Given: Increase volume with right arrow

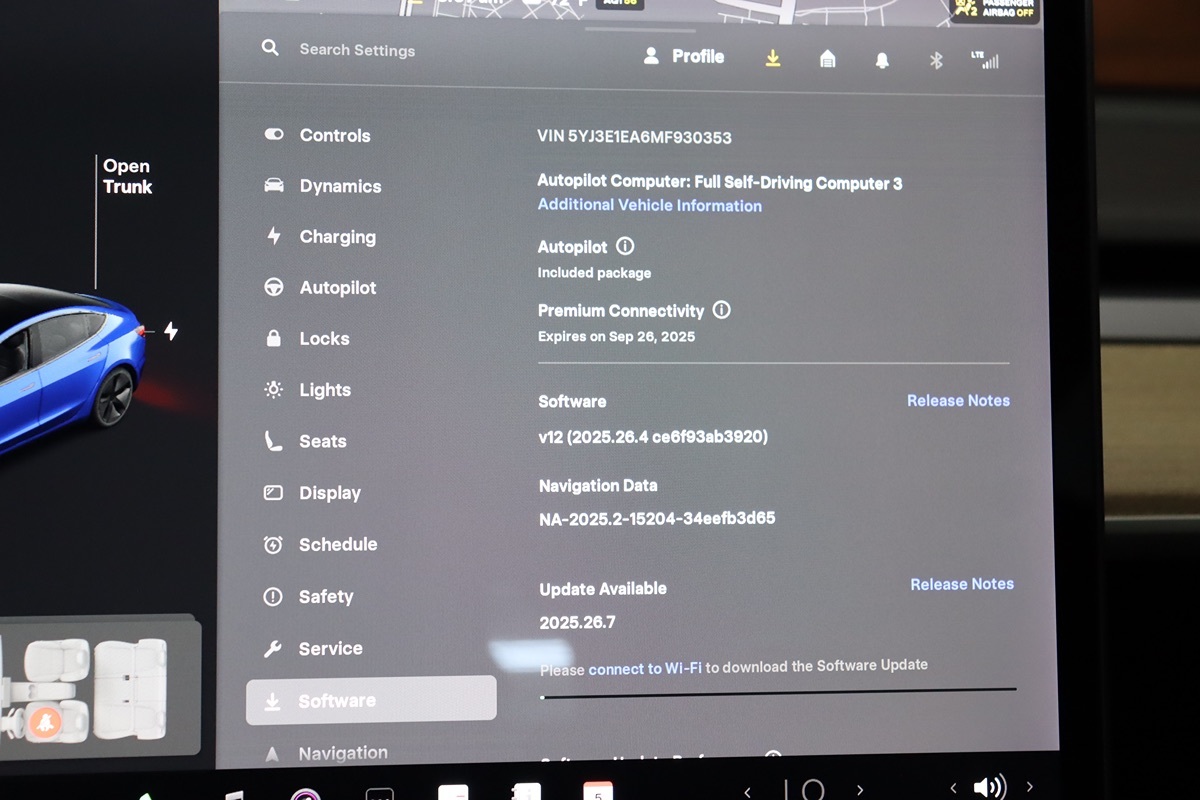Looking at the screenshot, I should 1030,788.
